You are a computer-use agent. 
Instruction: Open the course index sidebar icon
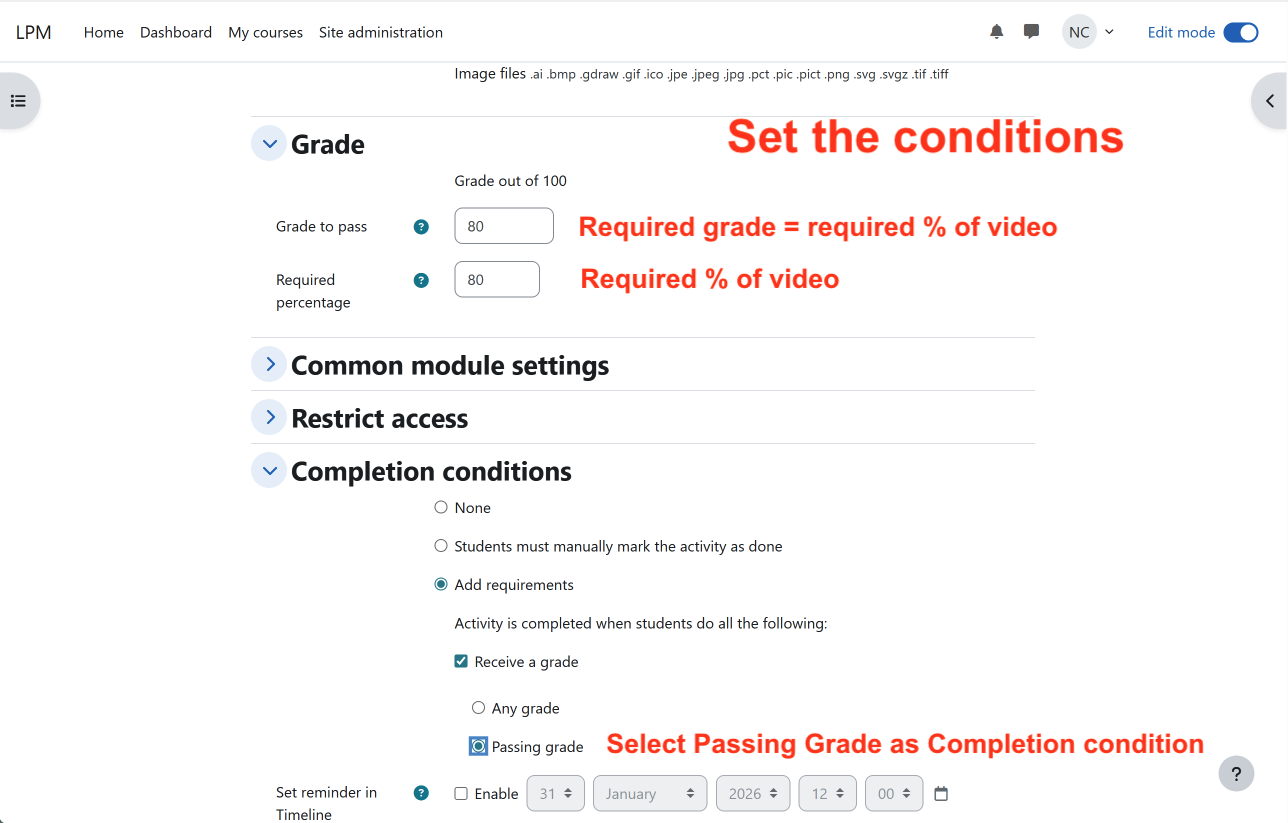tap(16, 100)
